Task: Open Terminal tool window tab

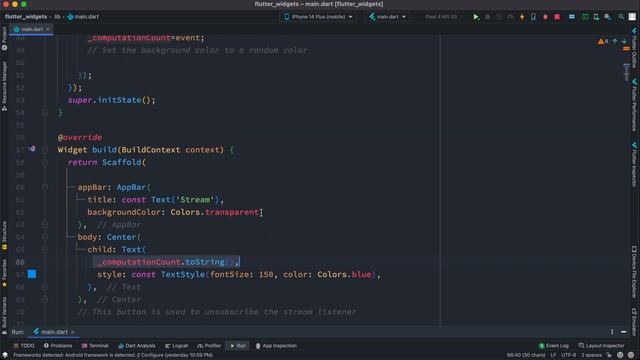Action: [95, 346]
